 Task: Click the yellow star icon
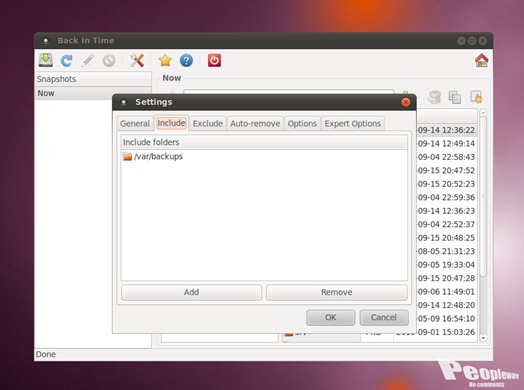[165, 60]
